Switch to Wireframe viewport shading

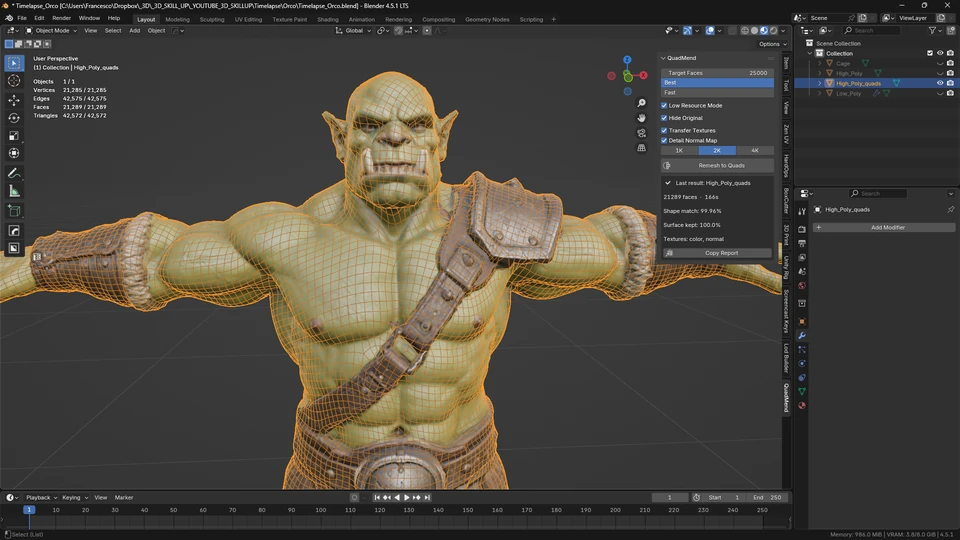coord(744,31)
